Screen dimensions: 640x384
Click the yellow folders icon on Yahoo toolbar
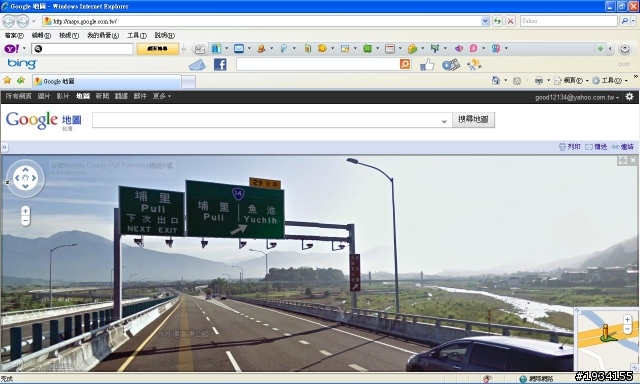pyautogui.click(x=412, y=49)
